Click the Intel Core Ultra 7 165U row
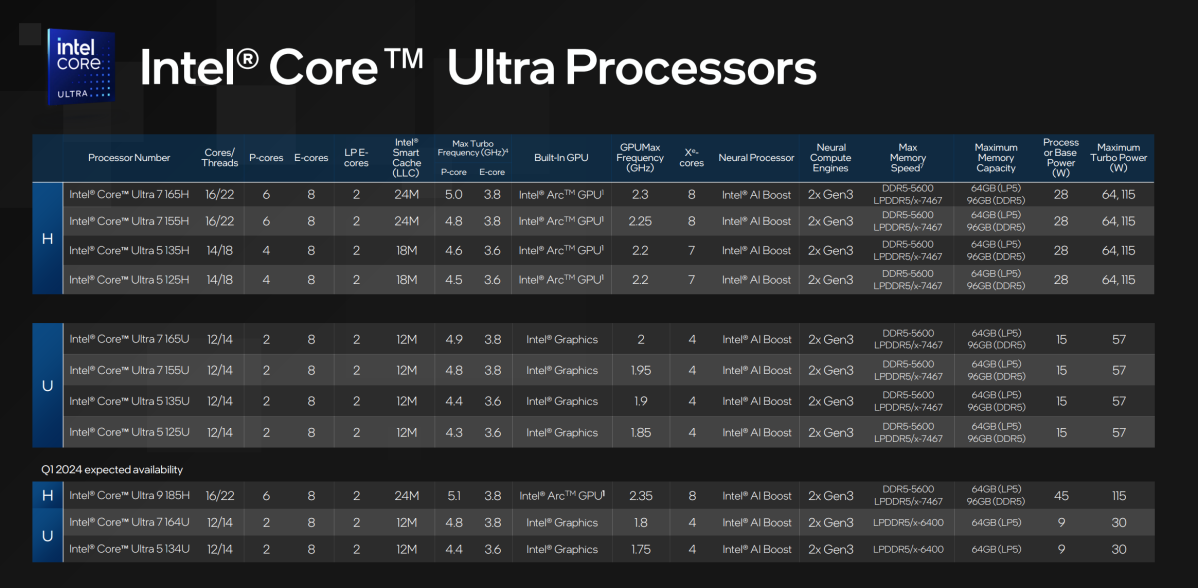The image size is (1198, 588). 130,339
